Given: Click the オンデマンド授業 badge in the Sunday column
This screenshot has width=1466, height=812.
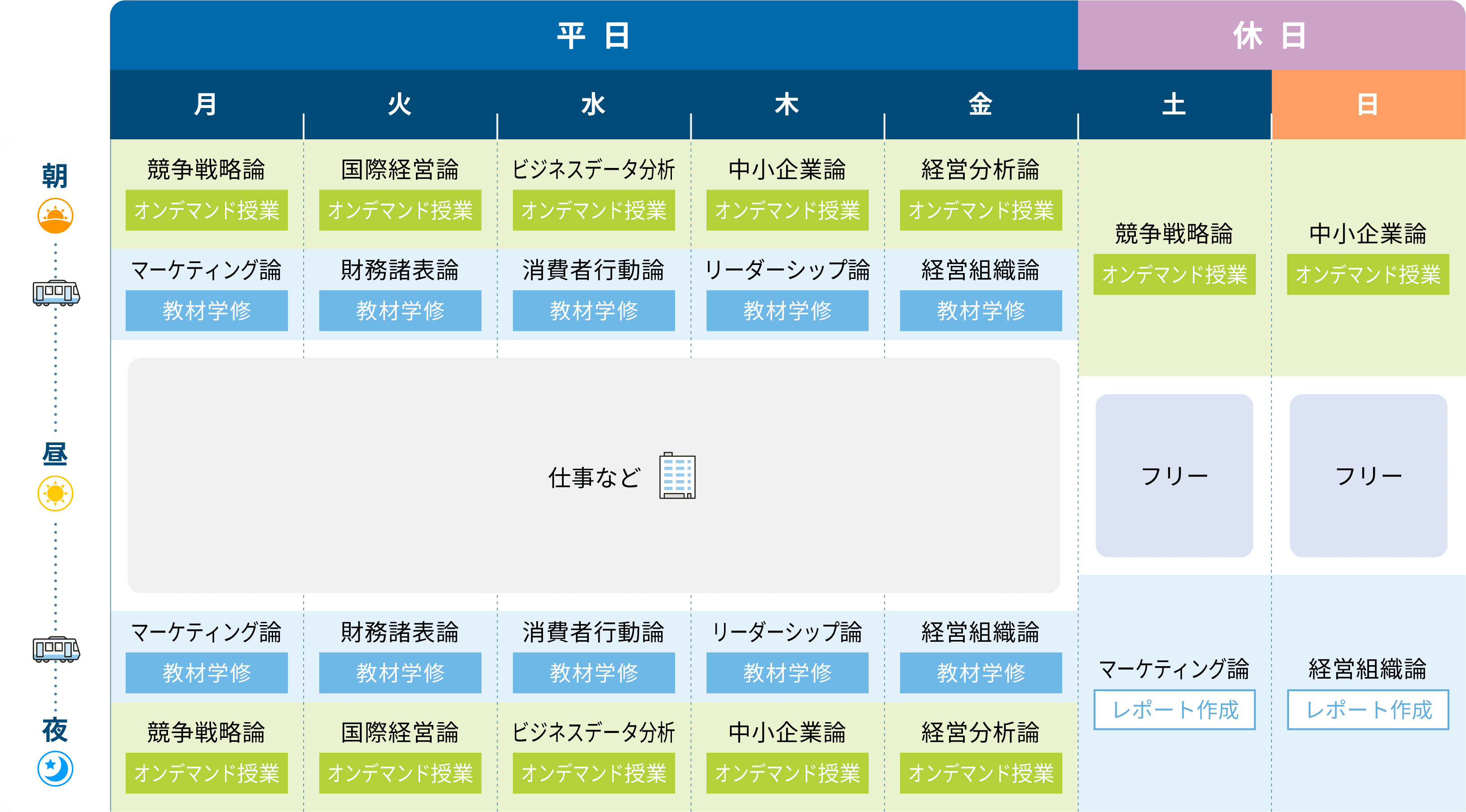Looking at the screenshot, I should (1368, 274).
